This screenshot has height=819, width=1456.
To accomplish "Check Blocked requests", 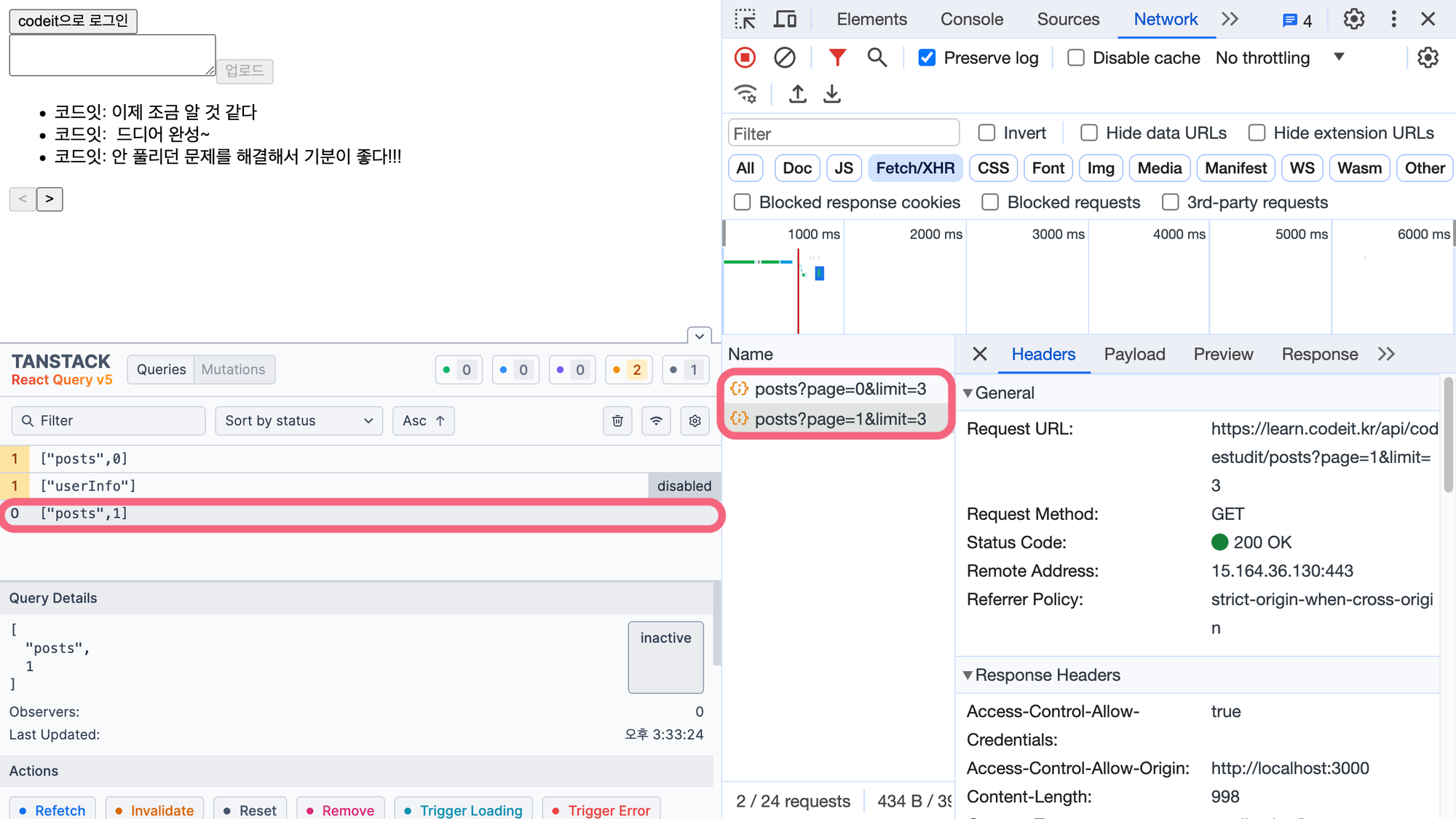I will 990,202.
